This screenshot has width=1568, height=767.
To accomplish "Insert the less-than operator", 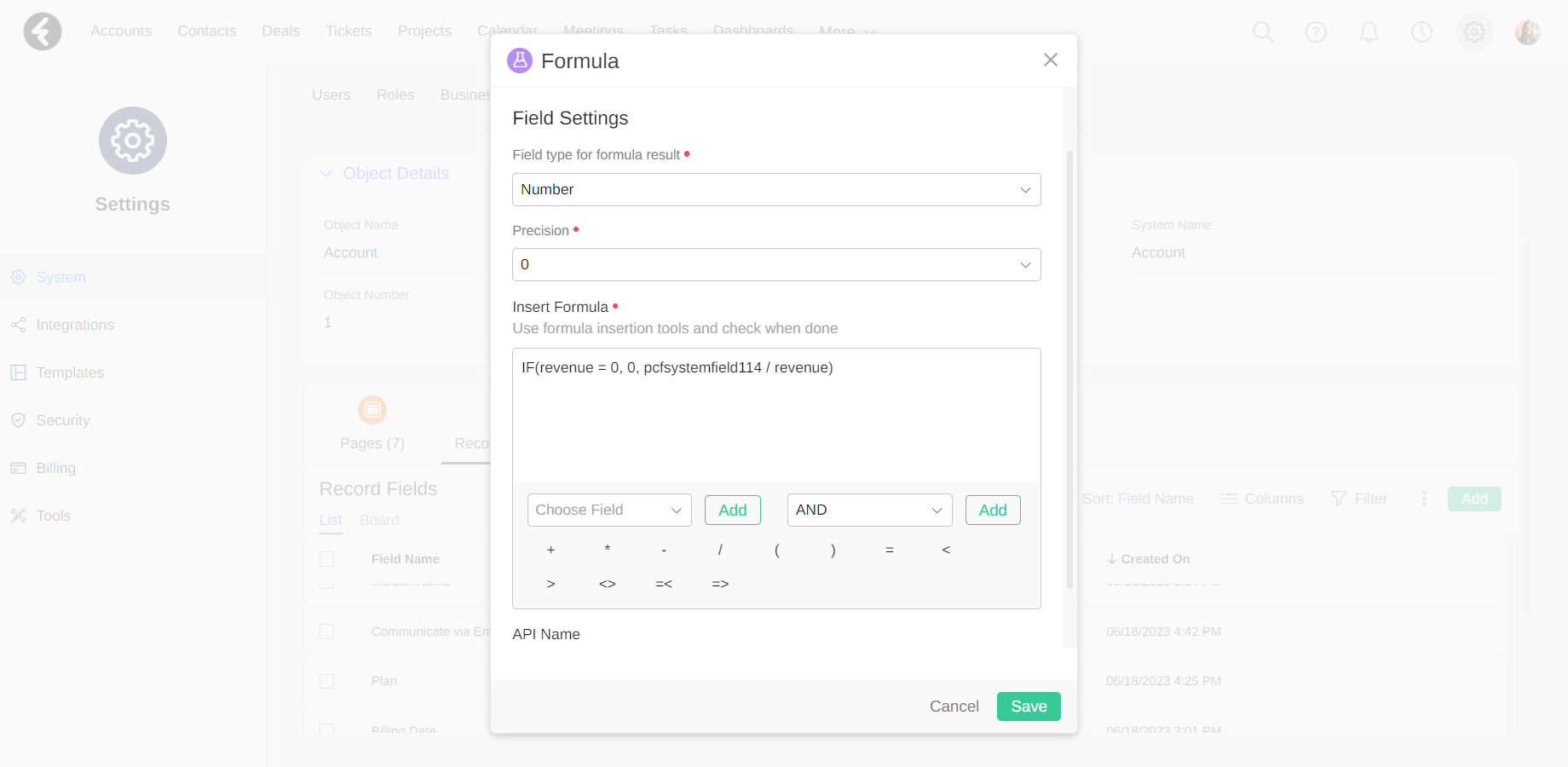I will point(946,550).
